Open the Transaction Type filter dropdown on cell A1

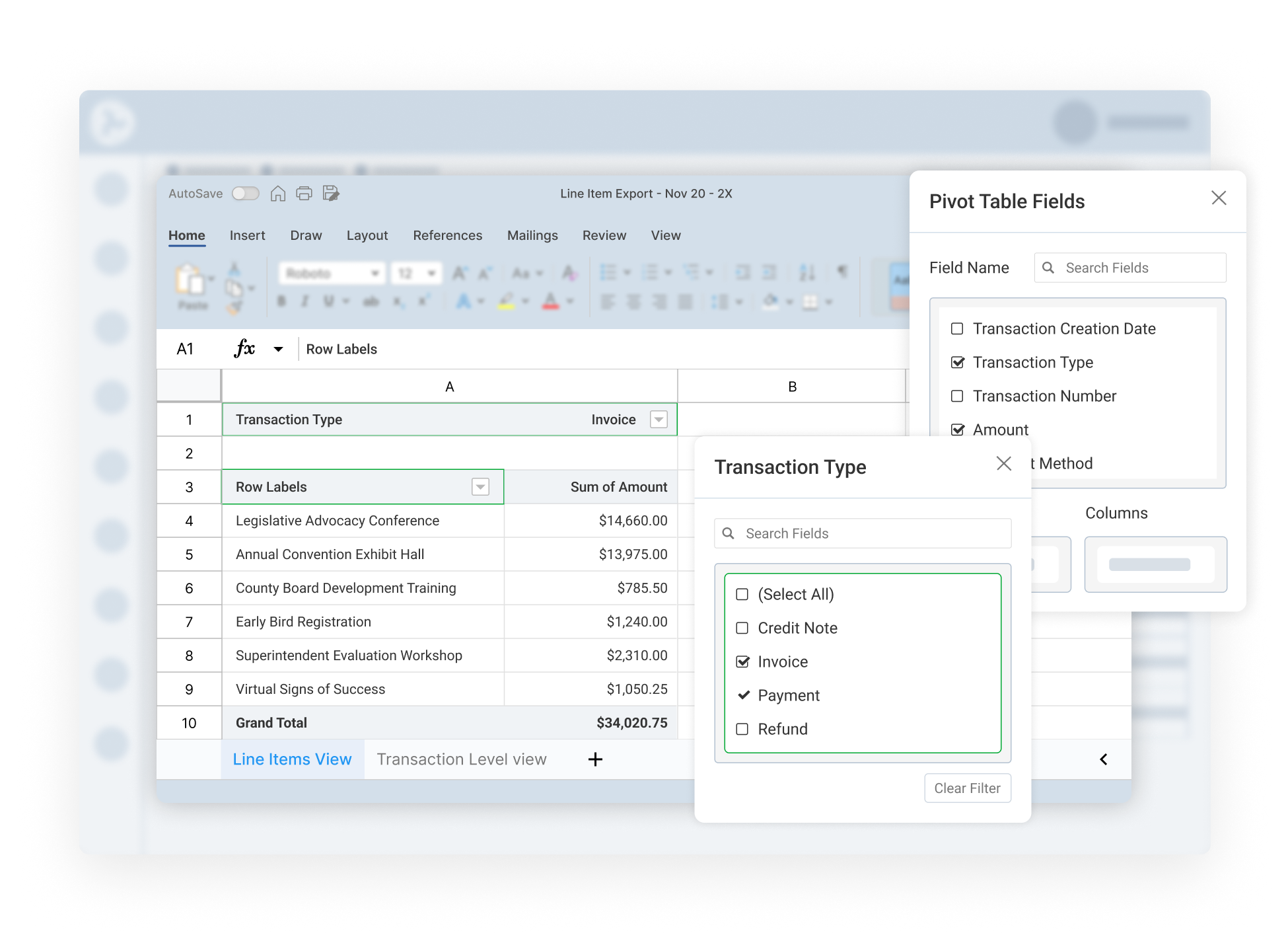[659, 419]
